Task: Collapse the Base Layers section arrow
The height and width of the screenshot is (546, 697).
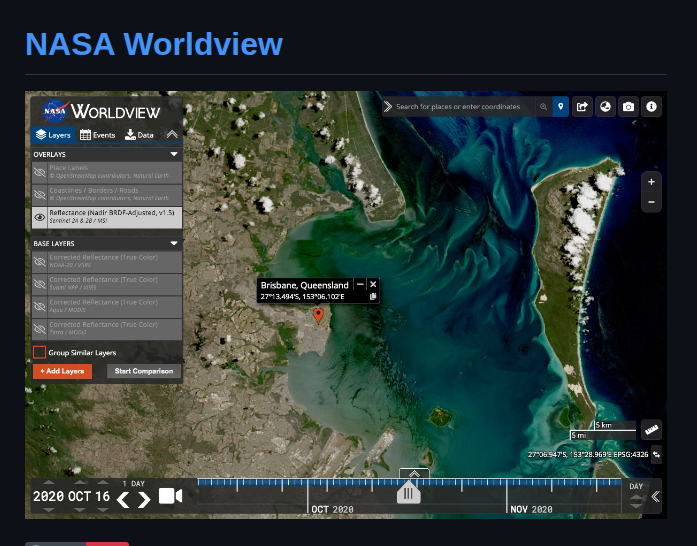Action: pyautogui.click(x=174, y=243)
